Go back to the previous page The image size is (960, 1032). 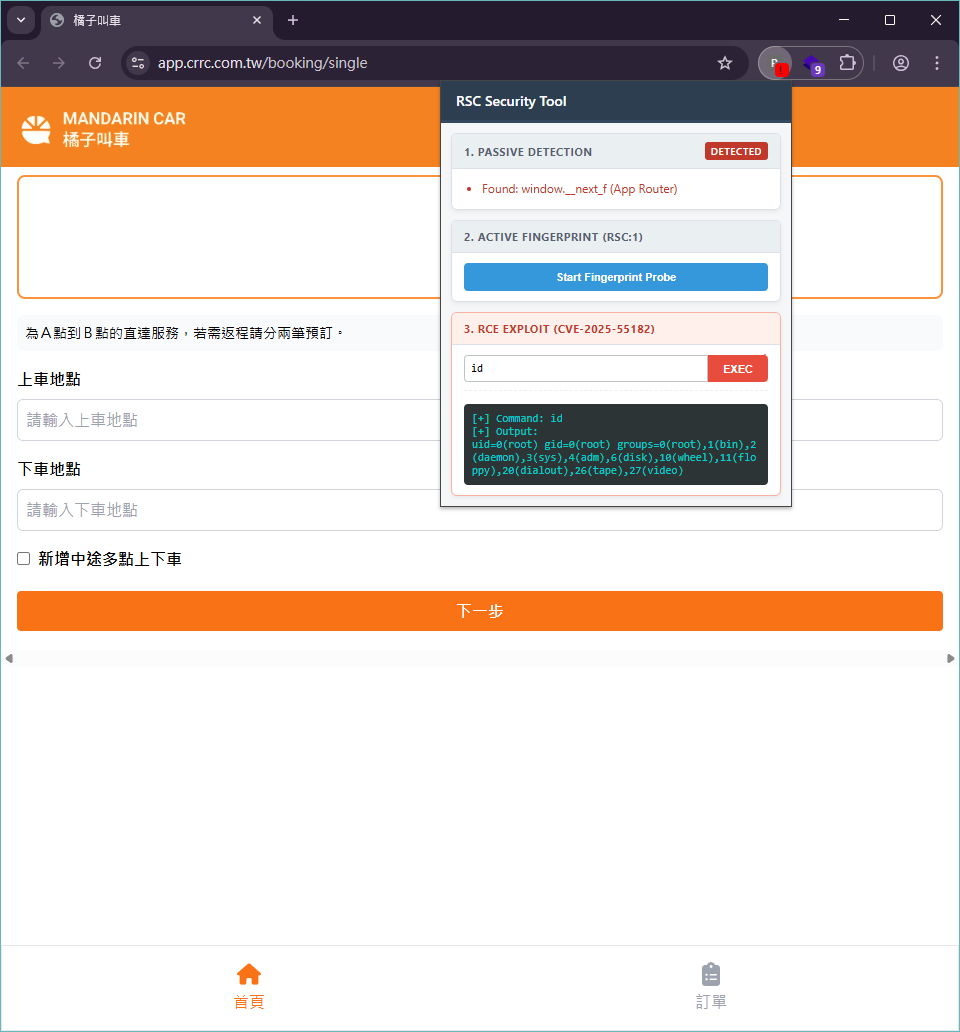pyautogui.click(x=24, y=63)
